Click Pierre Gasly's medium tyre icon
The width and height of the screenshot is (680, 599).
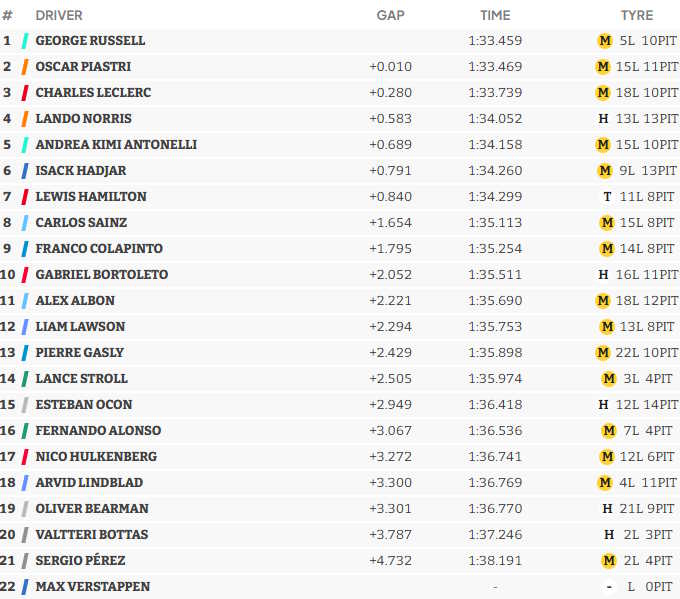coord(602,353)
